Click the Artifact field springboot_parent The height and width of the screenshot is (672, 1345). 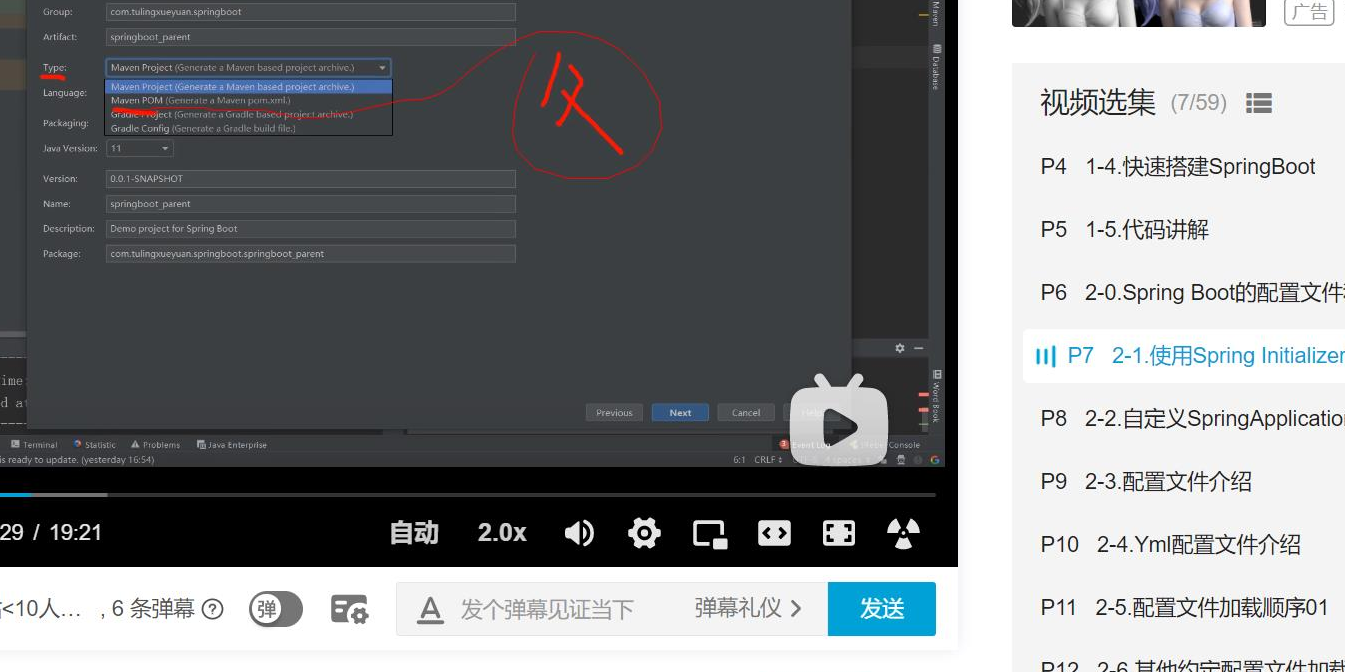click(311, 37)
